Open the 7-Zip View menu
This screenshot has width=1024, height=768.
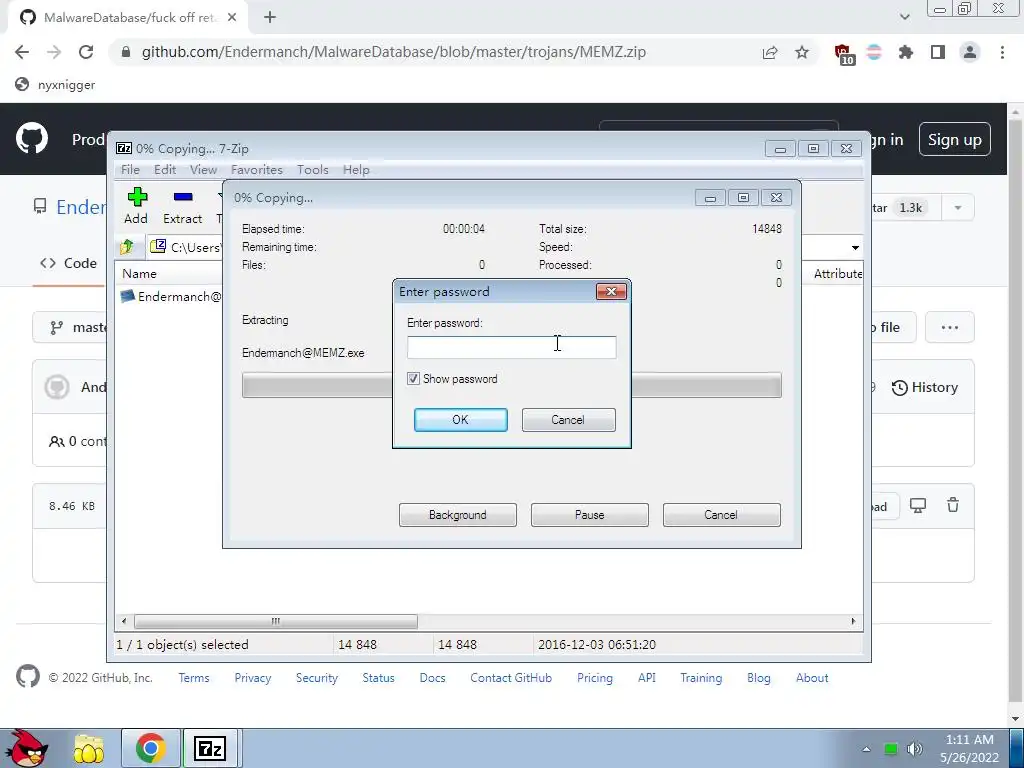coord(203,169)
